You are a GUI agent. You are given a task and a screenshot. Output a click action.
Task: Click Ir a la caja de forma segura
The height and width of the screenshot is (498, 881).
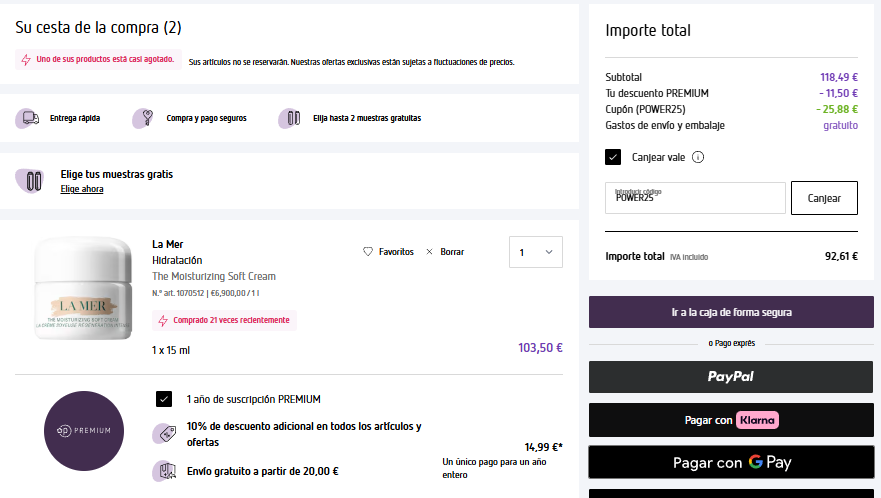(x=732, y=312)
